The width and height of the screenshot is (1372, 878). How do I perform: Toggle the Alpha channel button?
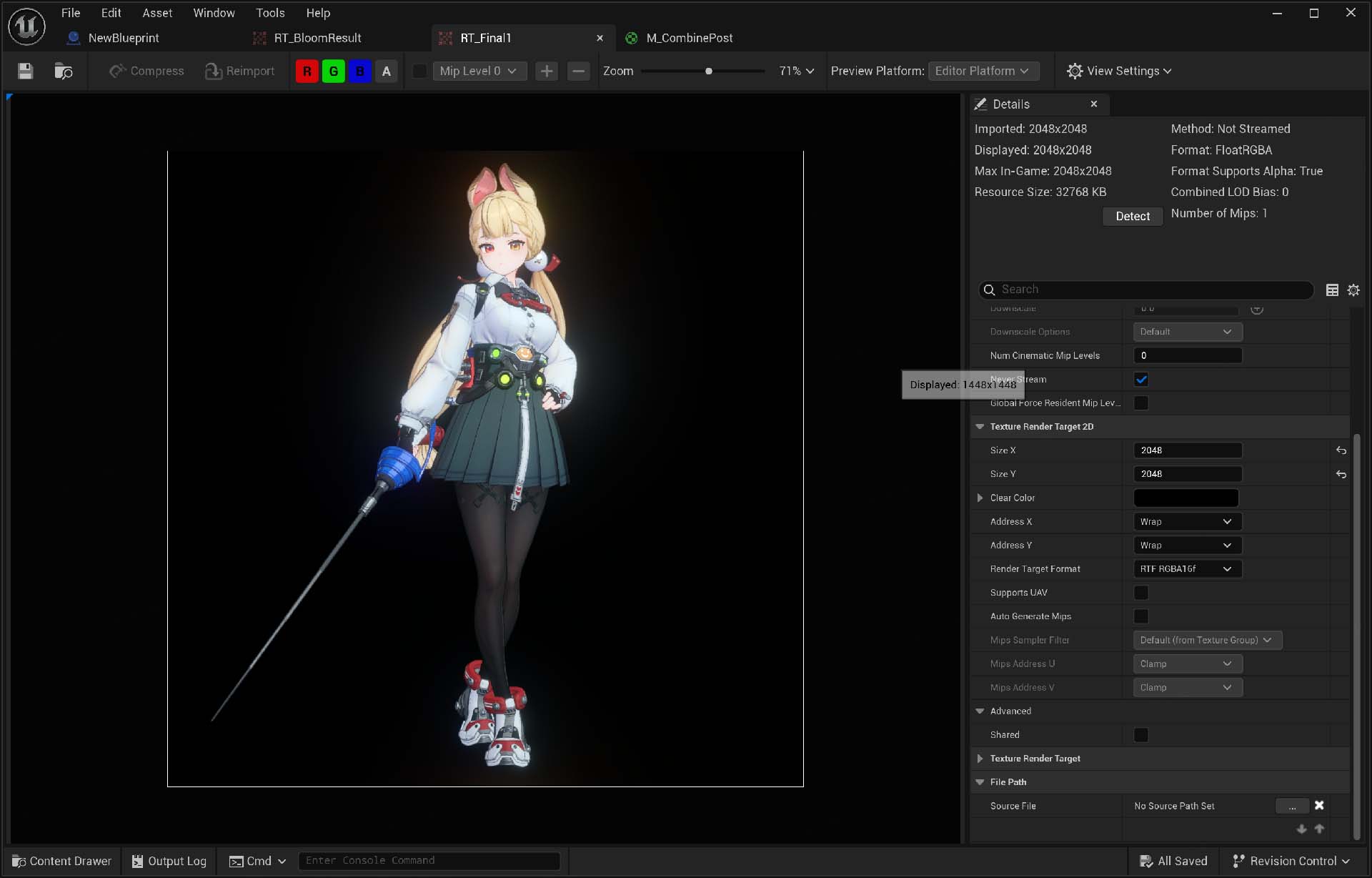(386, 71)
